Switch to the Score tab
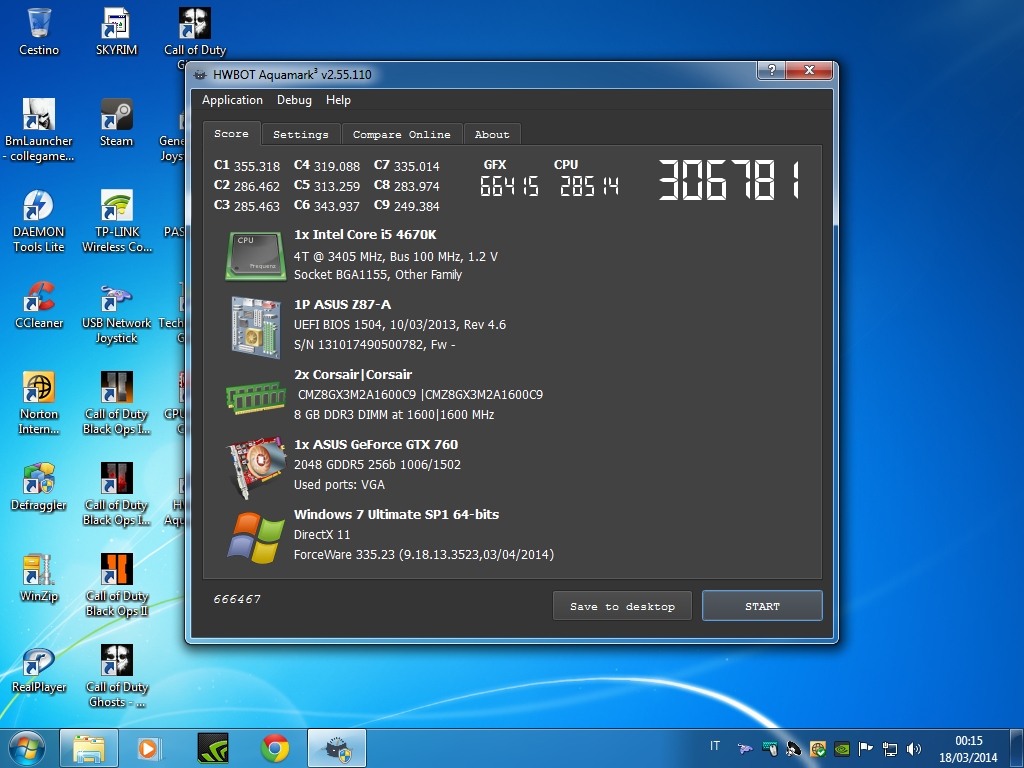 pos(231,133)
